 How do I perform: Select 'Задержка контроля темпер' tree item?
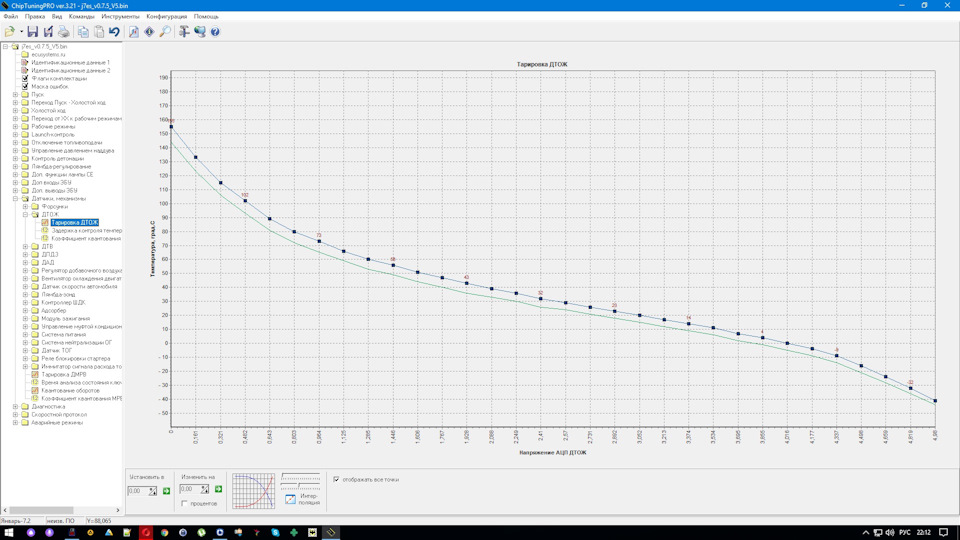point(86,231)
